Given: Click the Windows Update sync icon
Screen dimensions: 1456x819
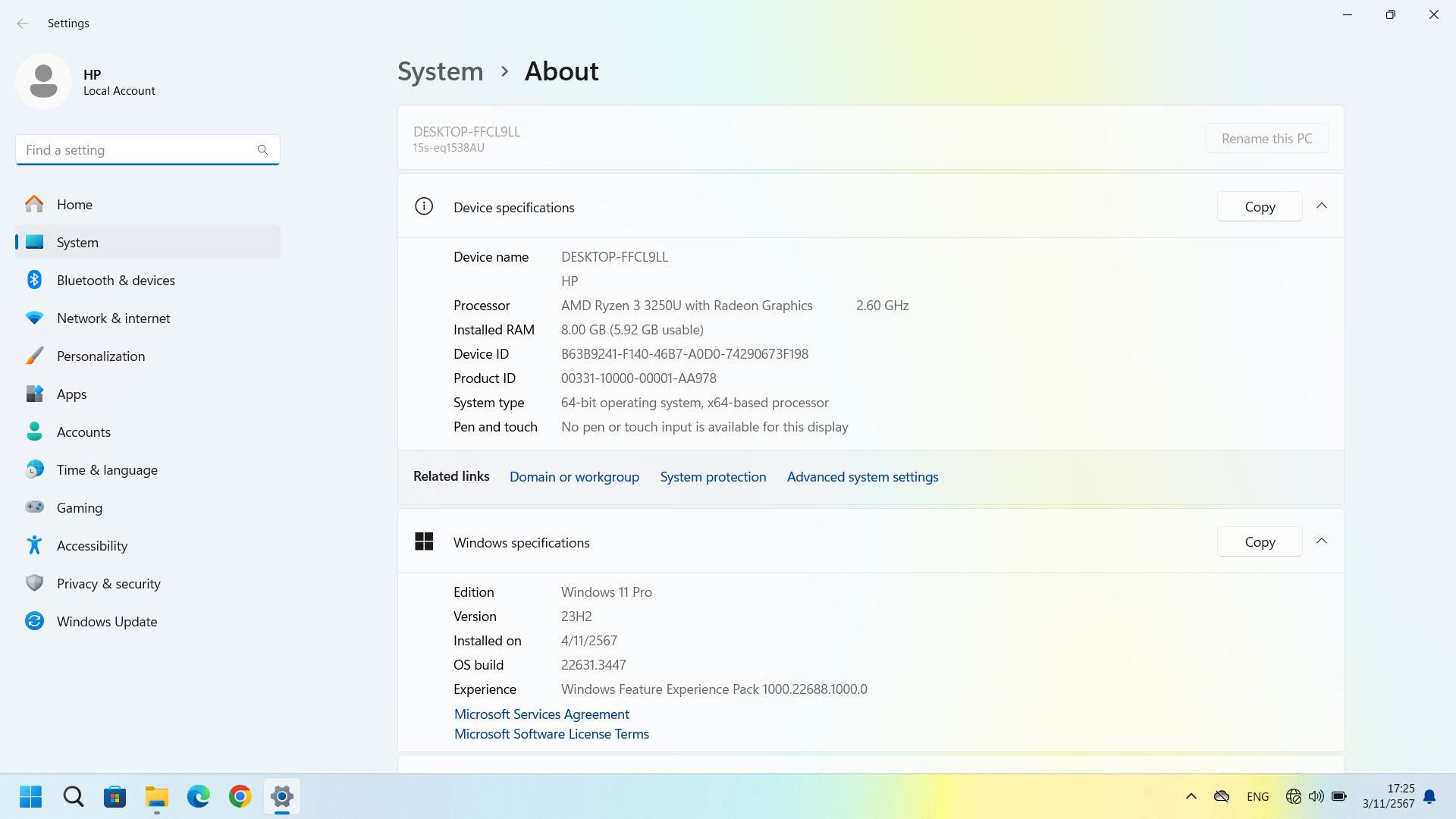Looking at the screenshot, I should tap(34, 621).
